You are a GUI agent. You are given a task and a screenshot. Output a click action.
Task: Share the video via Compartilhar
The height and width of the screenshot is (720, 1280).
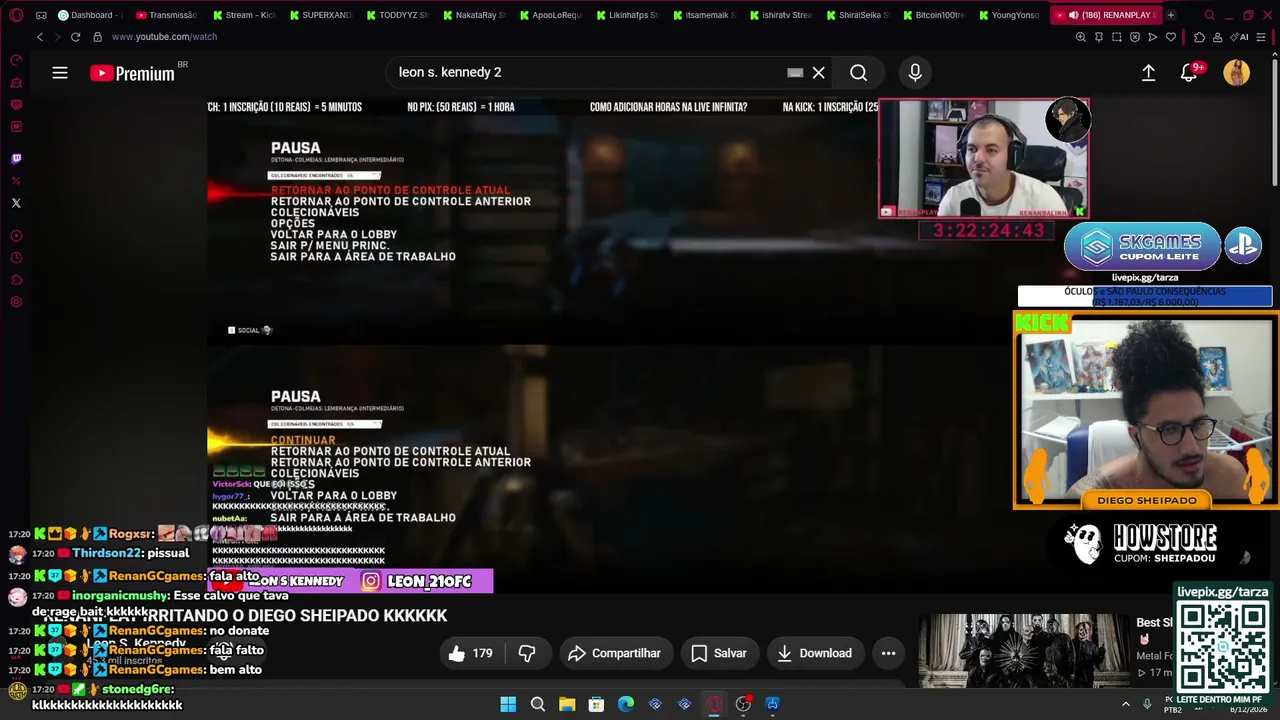[614, 653]
